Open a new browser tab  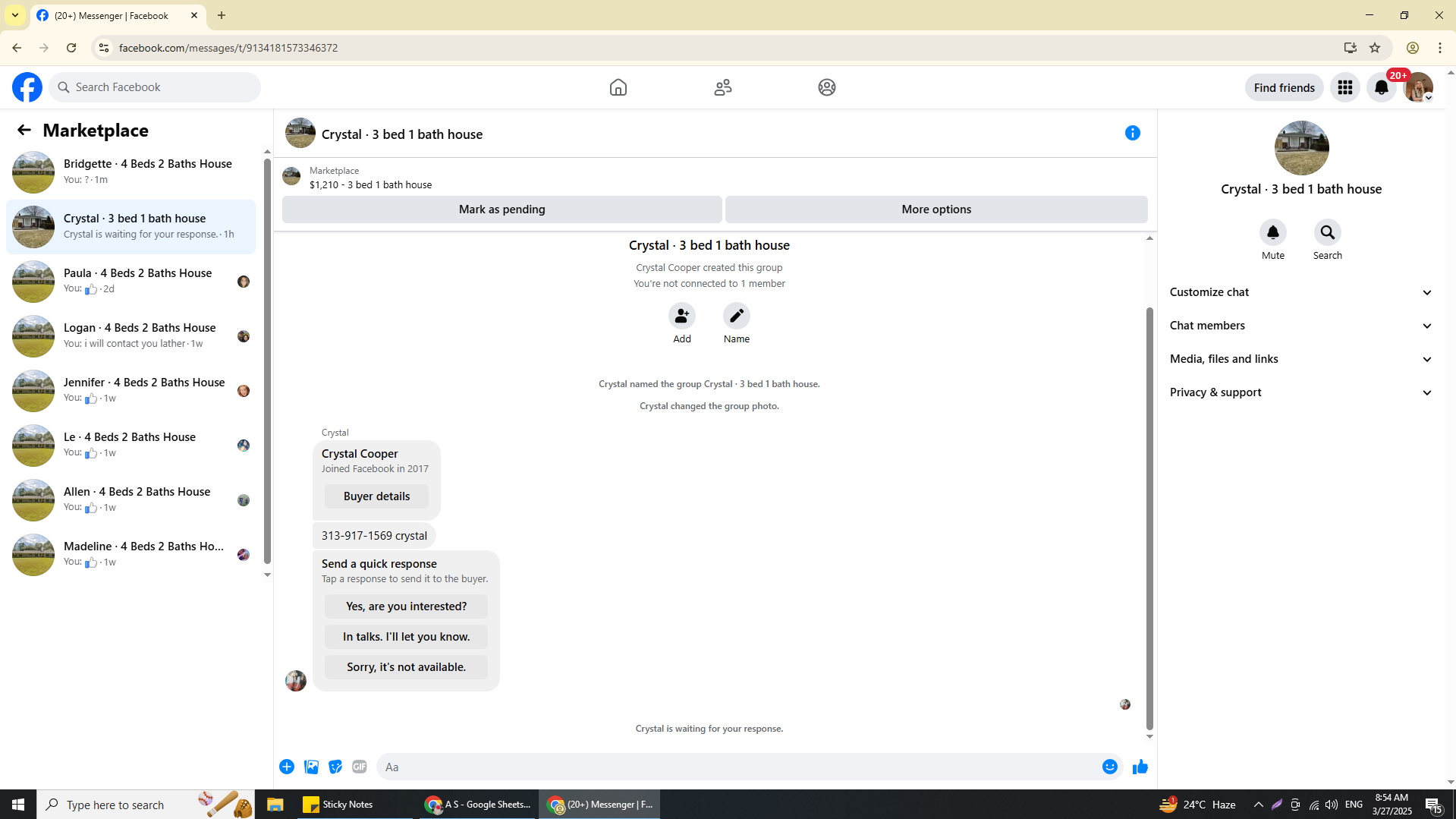point(222,15)
